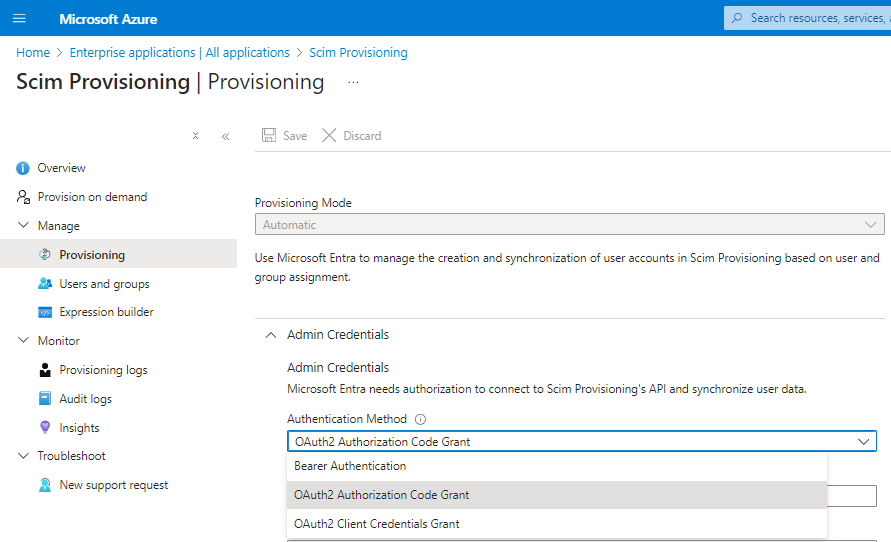Open Scim Provisioning breadcrumb link
The image size is (891, 542).
(x=358, y=53)
